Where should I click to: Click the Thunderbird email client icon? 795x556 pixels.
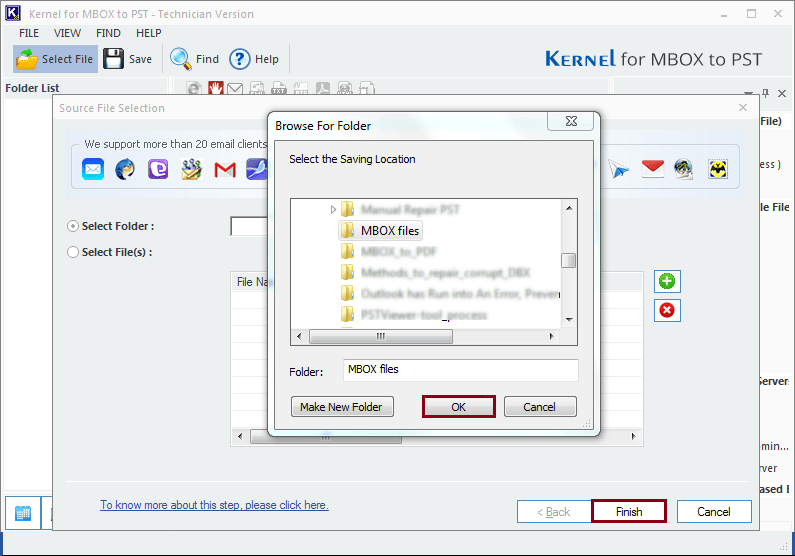[x=125, y=169]
